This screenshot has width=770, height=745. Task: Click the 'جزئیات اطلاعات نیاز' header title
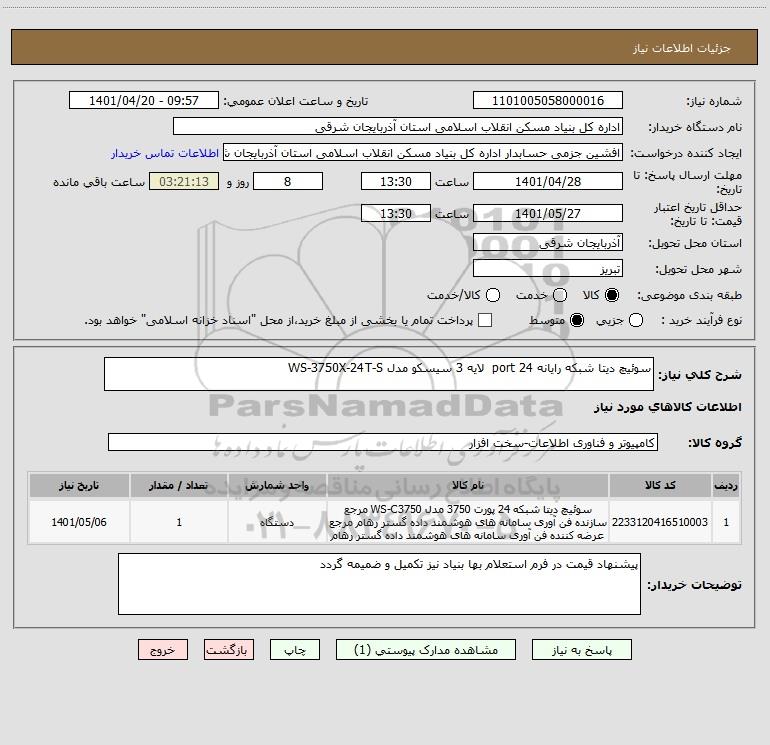(682, 48)
